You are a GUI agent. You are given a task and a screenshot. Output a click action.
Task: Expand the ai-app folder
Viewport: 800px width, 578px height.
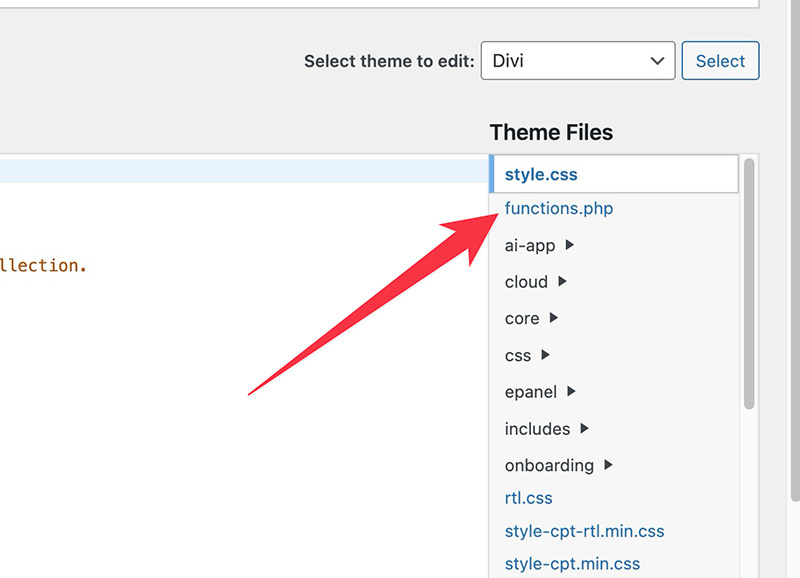pyautogui.click(x=539, y=245)
